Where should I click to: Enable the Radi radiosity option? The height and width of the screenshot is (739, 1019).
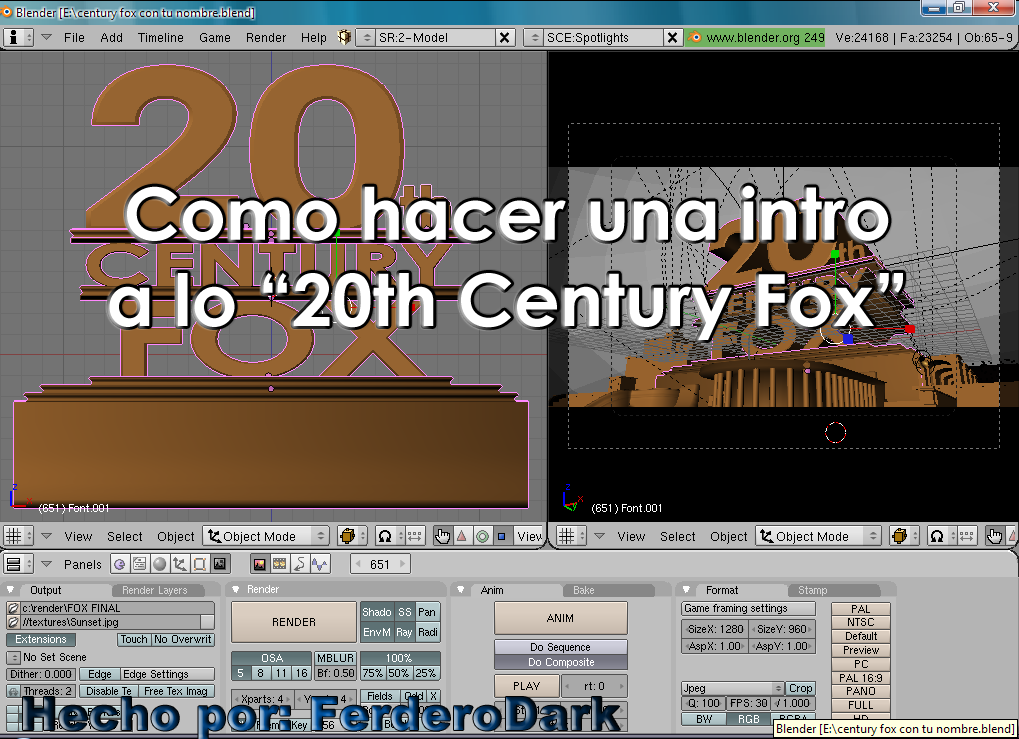[x=428, y=632]
